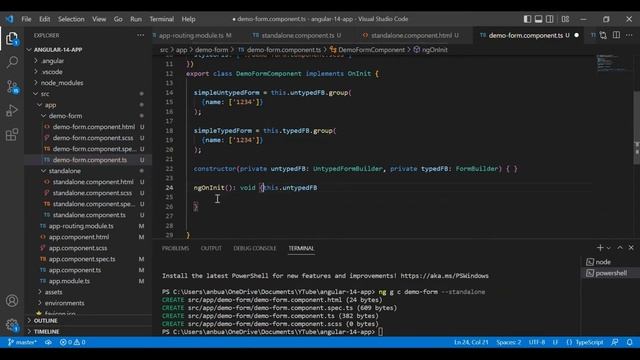Select the powershell terminal instance
Viewport: 640px width, 360px height.
(x=610, y=273)
